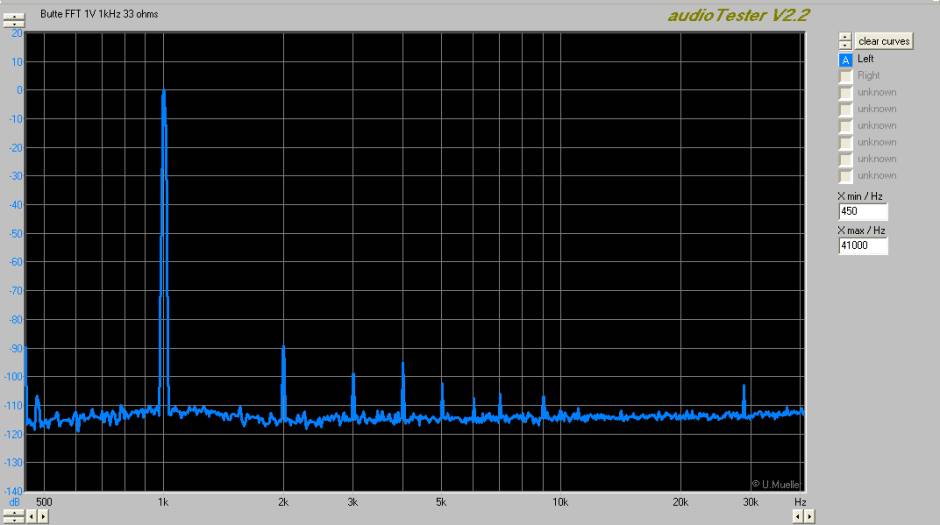Click the X min / Hz label
Viewport: 940px width, 525px height.
coord(860,196)
